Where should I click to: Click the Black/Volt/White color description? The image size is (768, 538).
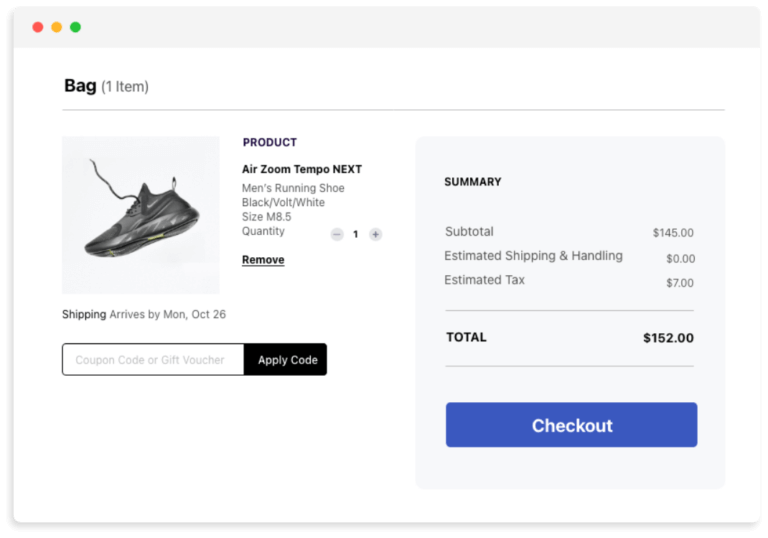pos(283,202)
